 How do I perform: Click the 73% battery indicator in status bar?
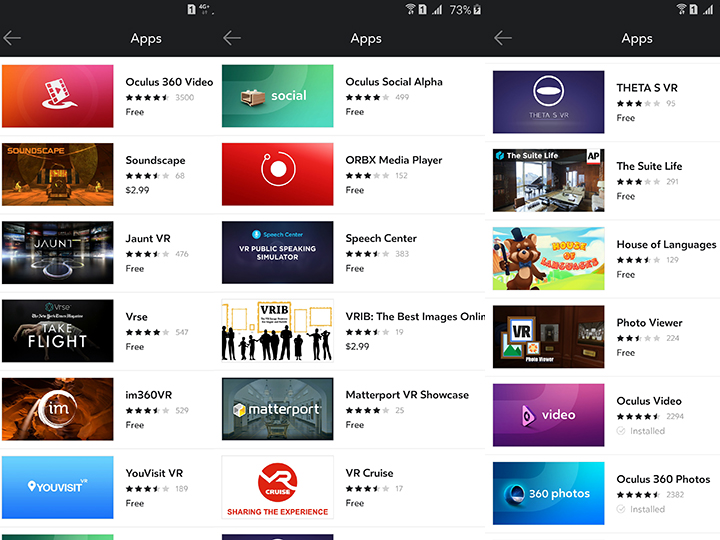[465, 10]
